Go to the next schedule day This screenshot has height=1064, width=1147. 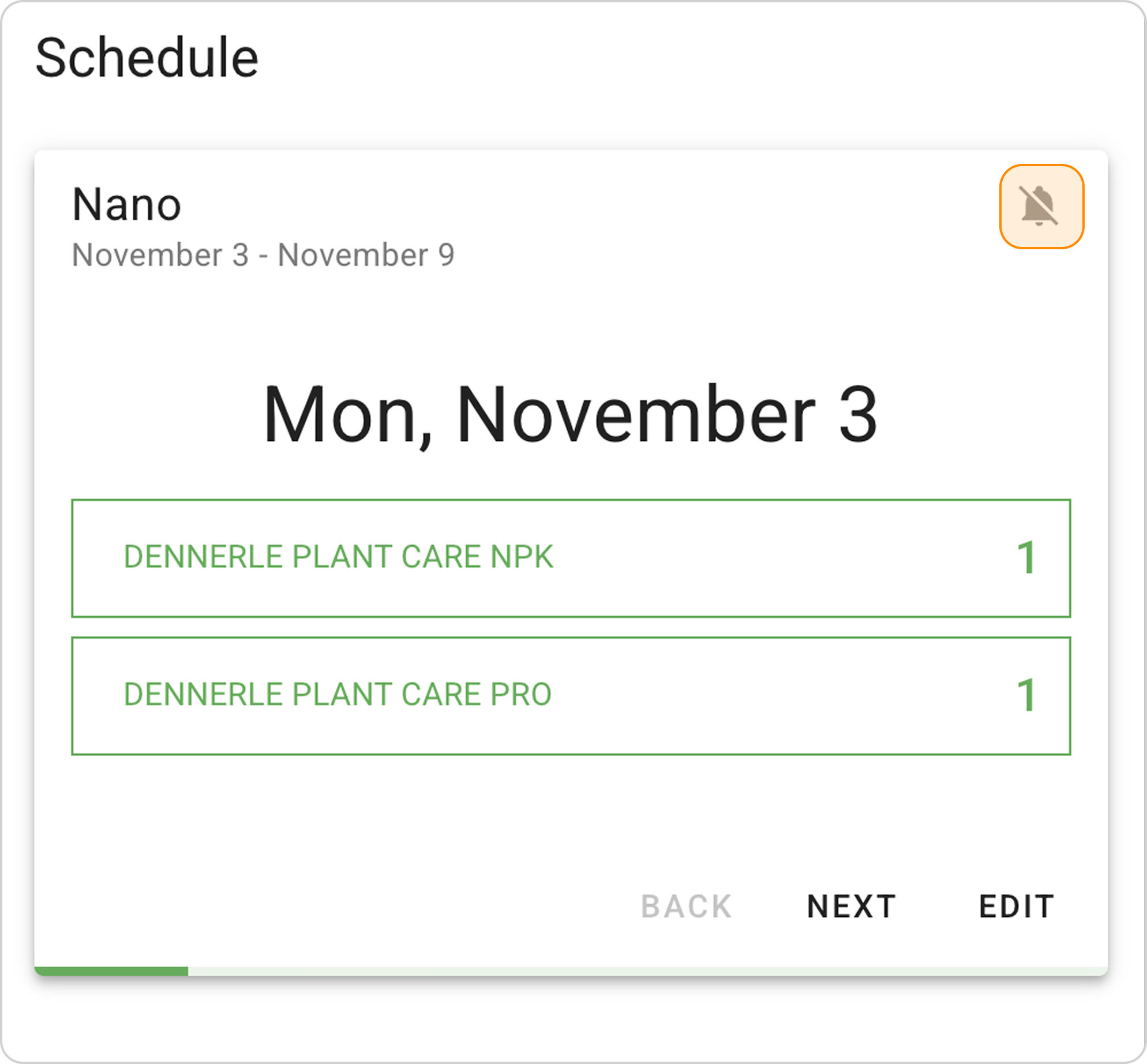click(851, 906)
